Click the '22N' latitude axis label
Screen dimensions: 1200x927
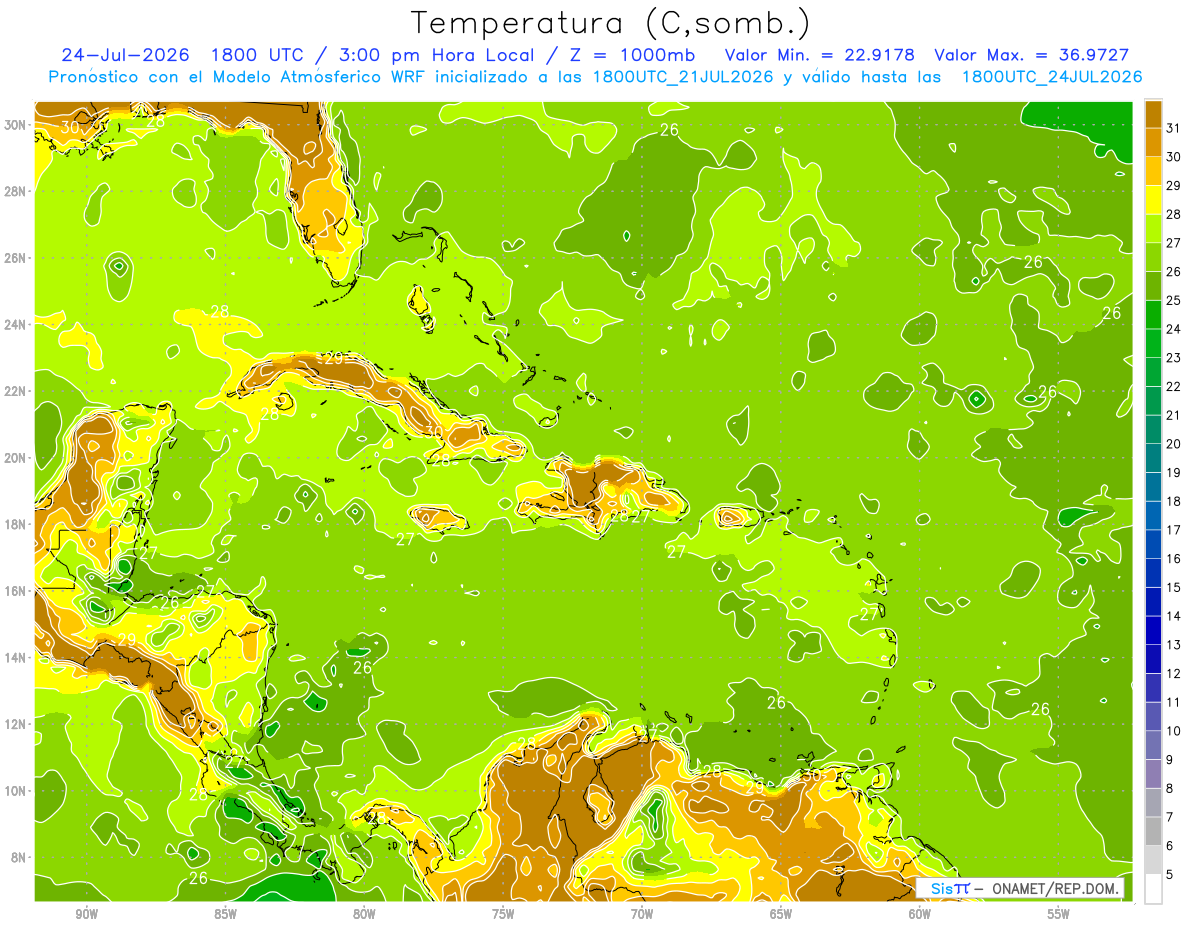17,391
